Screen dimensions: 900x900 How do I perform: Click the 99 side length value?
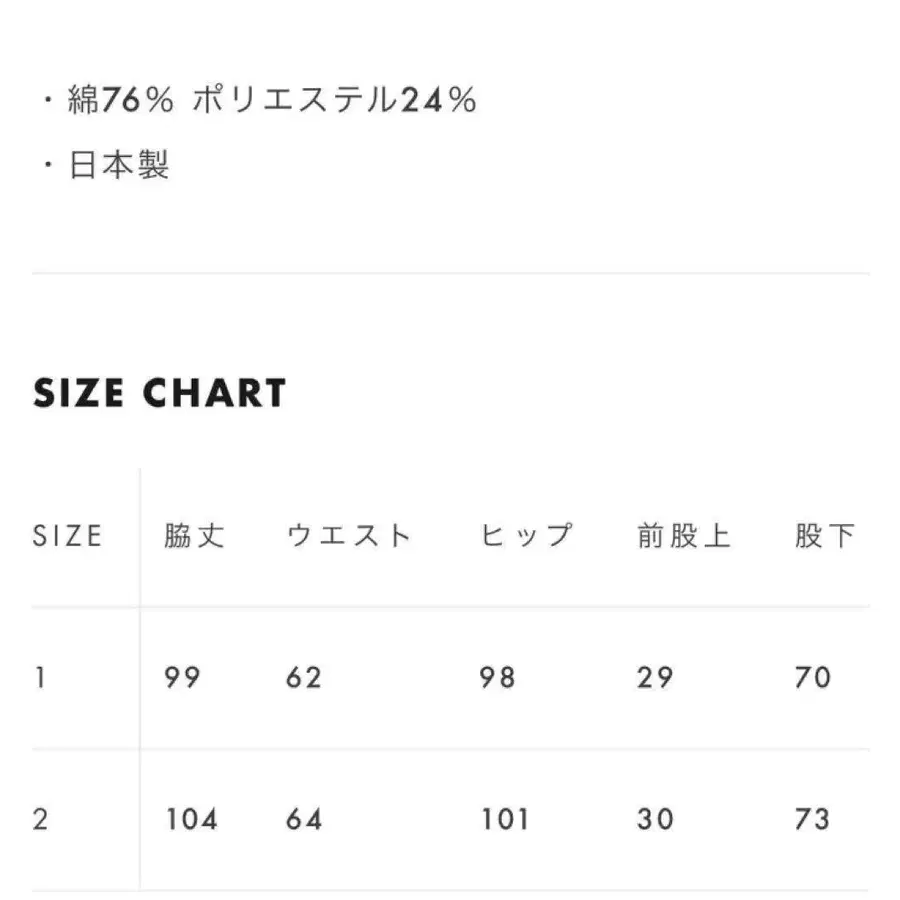(x=182, y=677)
